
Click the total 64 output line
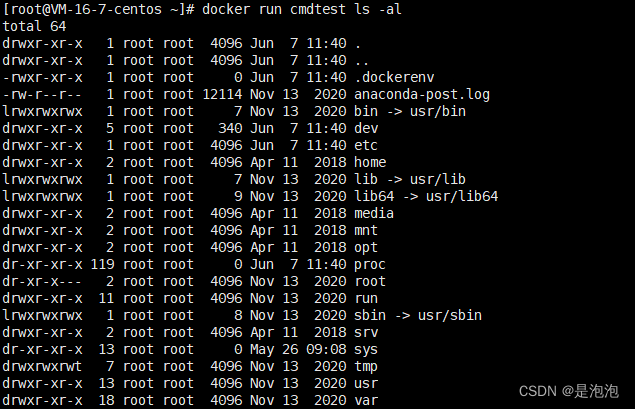click(34, 26)
